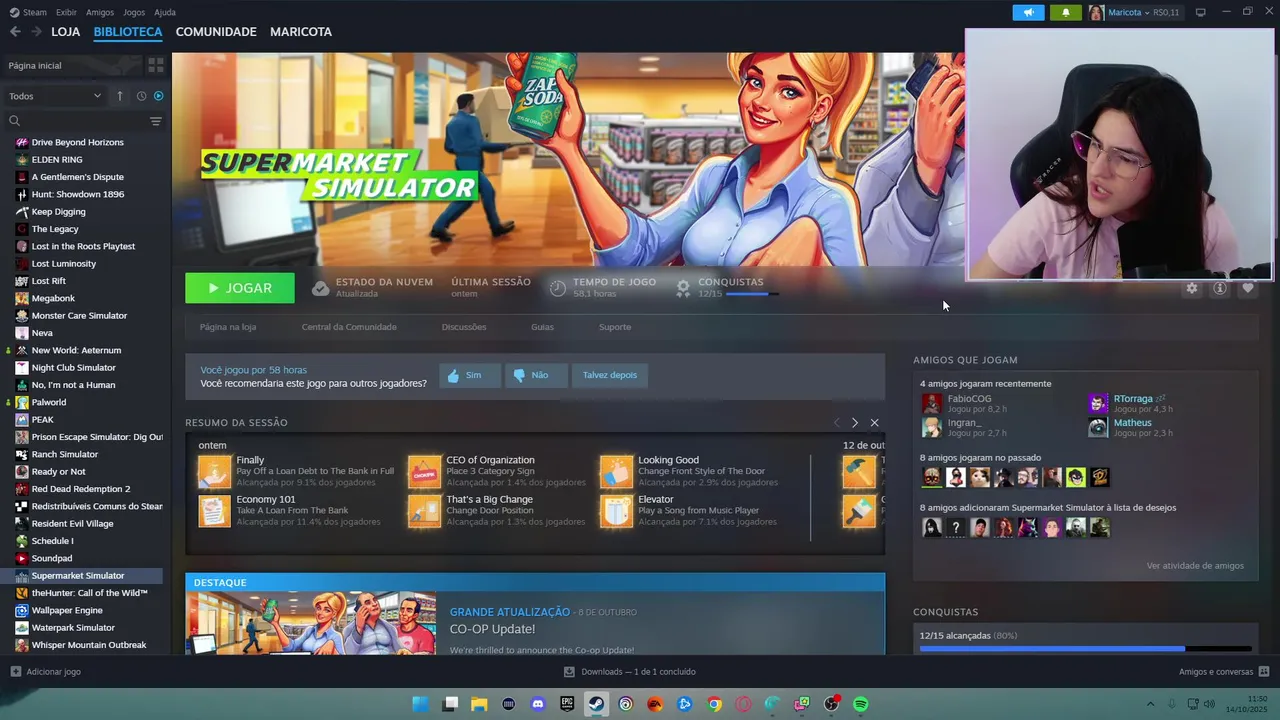Image resolution: width=1280 pixels, height=720 pixels.
Task: Click the CONQUISTAS header gear icon
Action: pyautogui.click(x=683, y=288)
